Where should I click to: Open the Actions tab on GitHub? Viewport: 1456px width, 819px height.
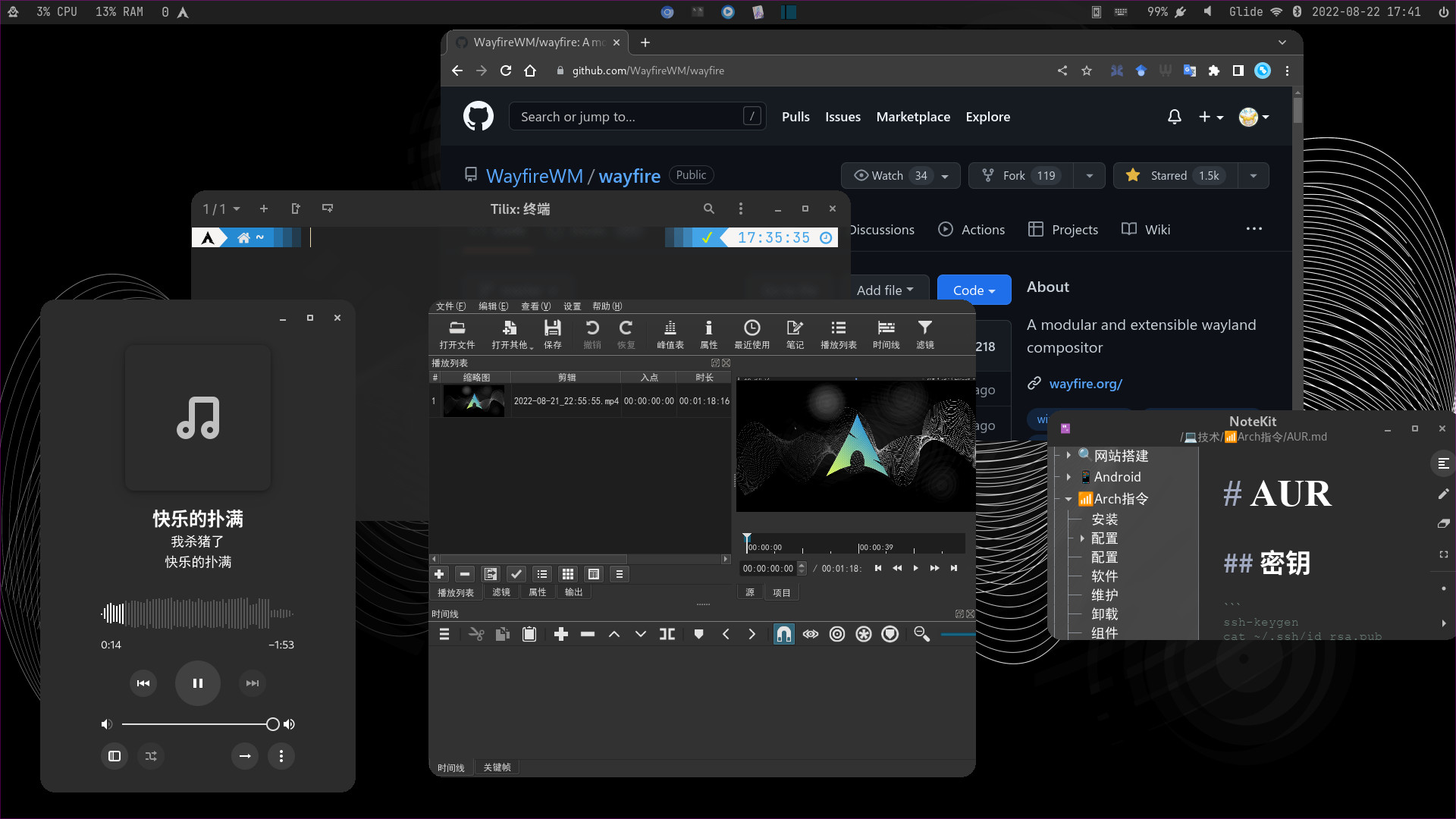click(x=971, y=230)
